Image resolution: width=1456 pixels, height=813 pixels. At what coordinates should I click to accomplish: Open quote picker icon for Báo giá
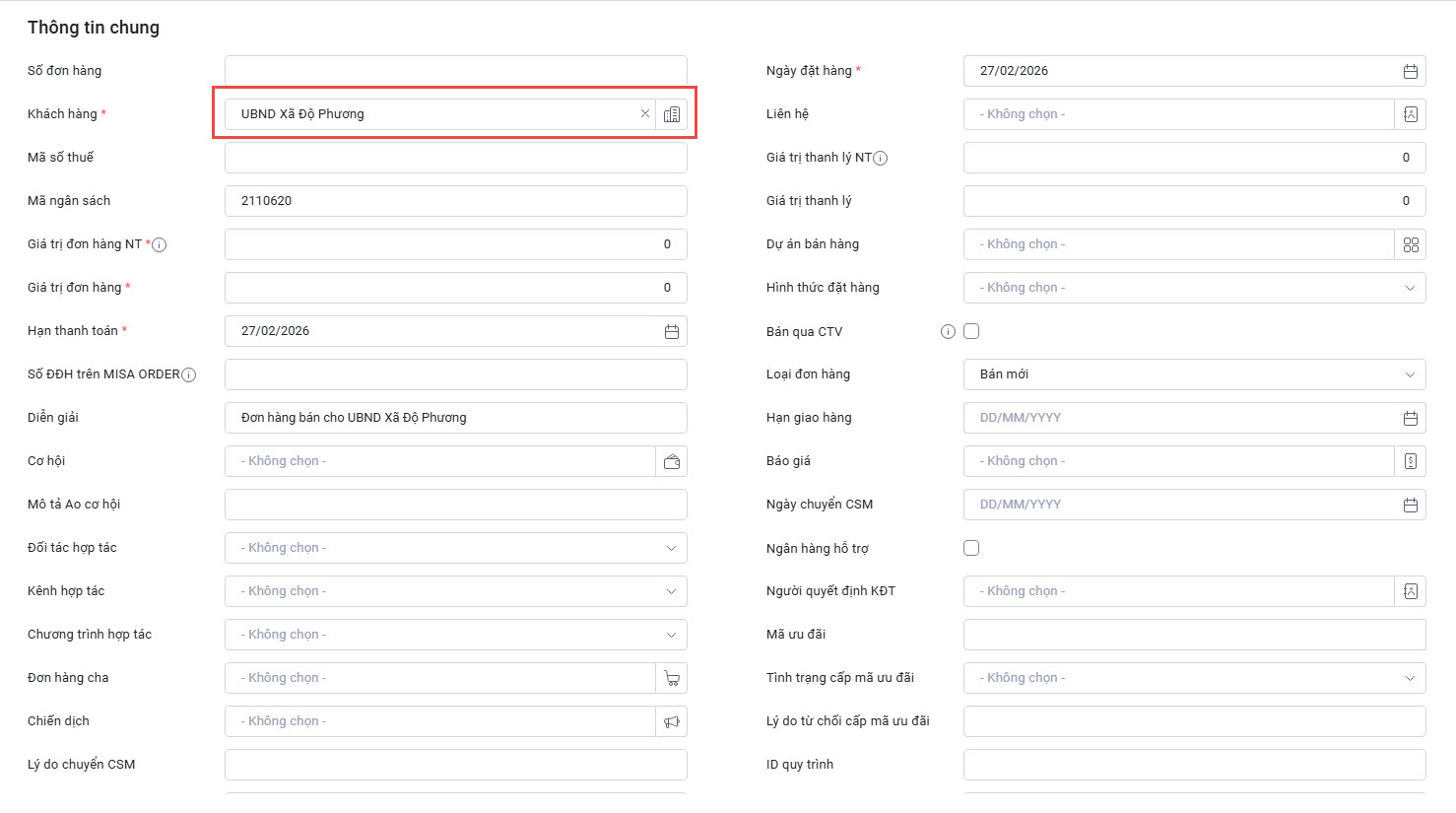point(1410,461)
